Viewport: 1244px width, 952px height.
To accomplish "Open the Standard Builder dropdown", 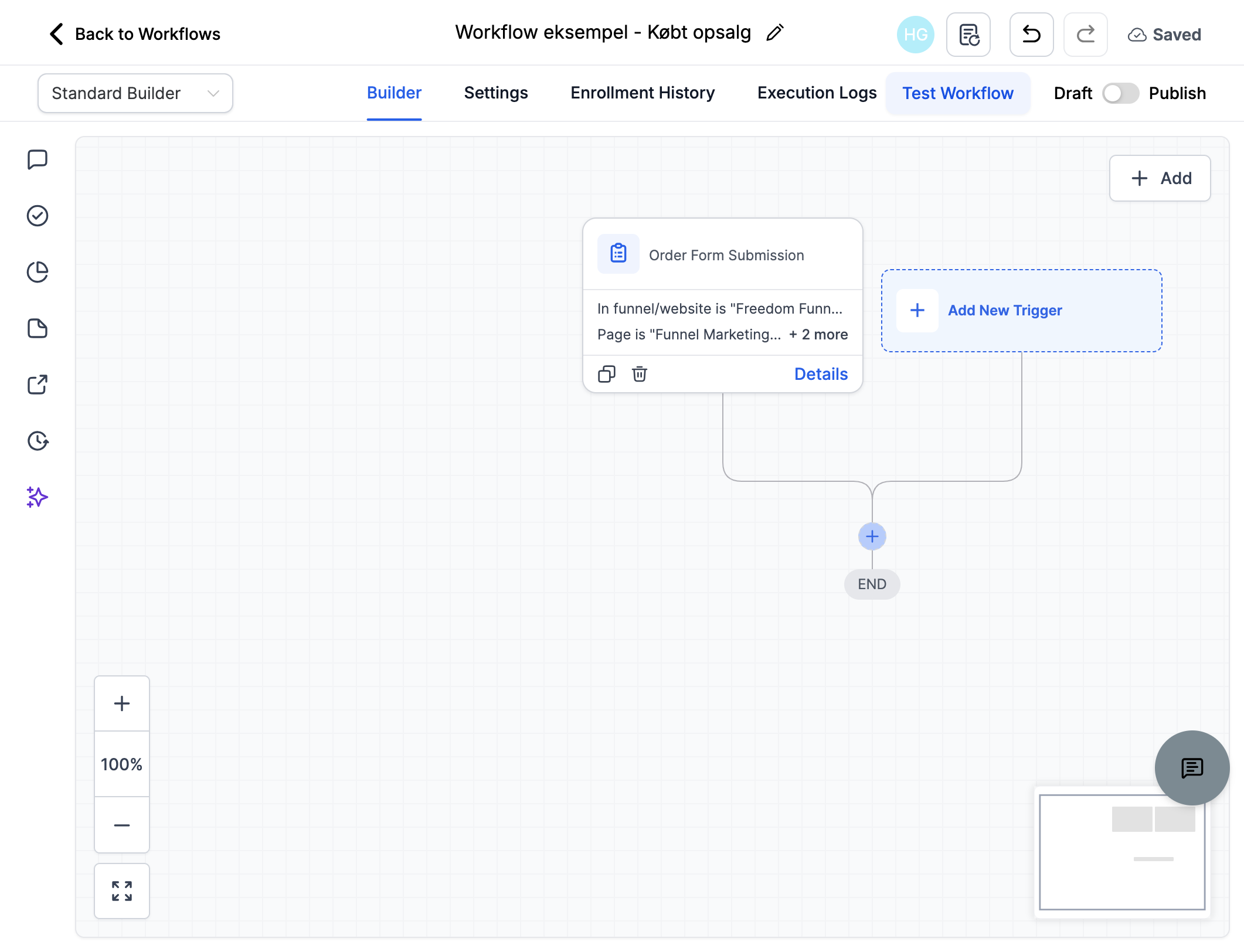I will [135, 93].
